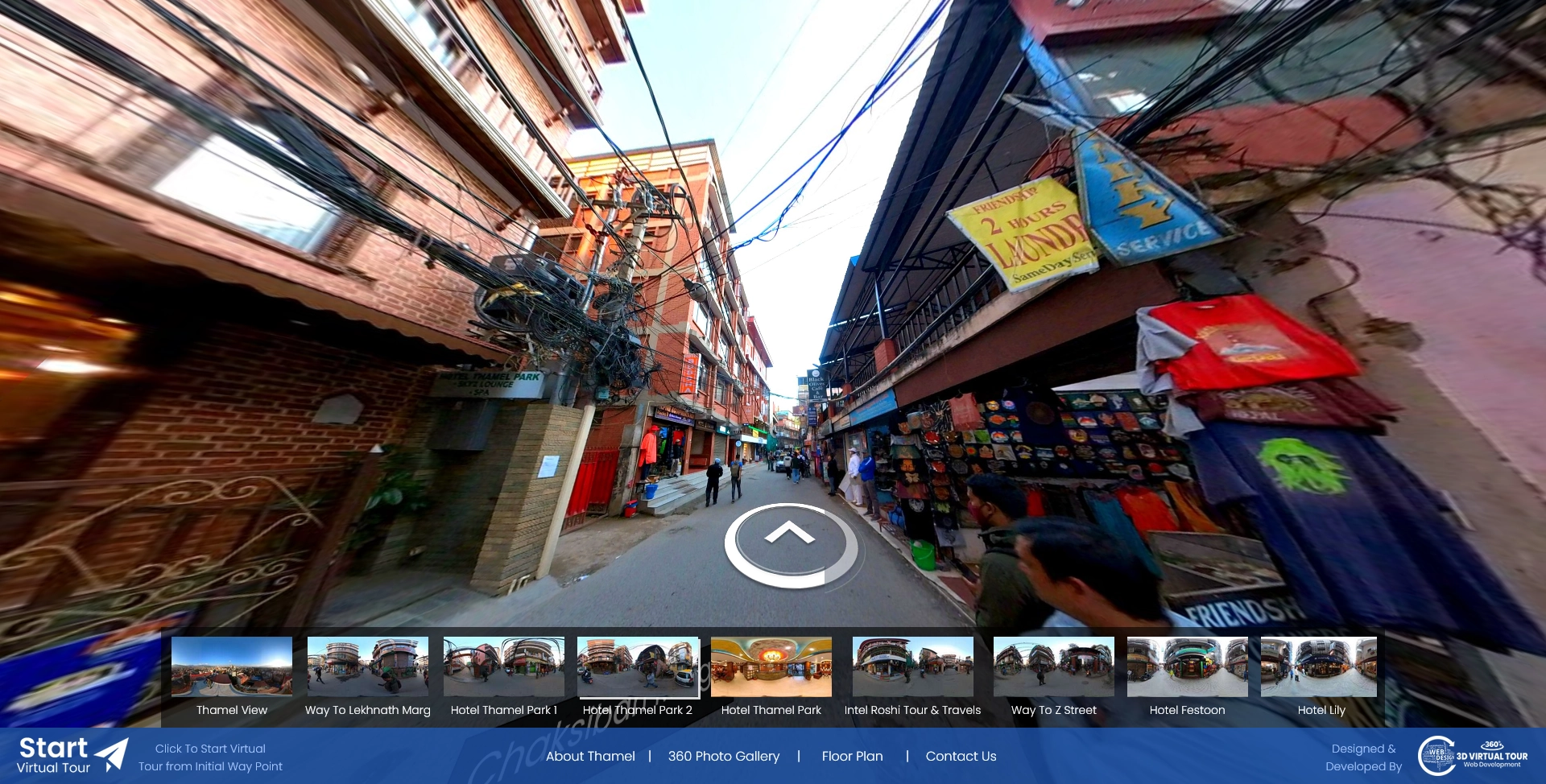
Task: Select Way To Lekhnath Marg scene
Action: pyautogui.click(x=367, y=666)
